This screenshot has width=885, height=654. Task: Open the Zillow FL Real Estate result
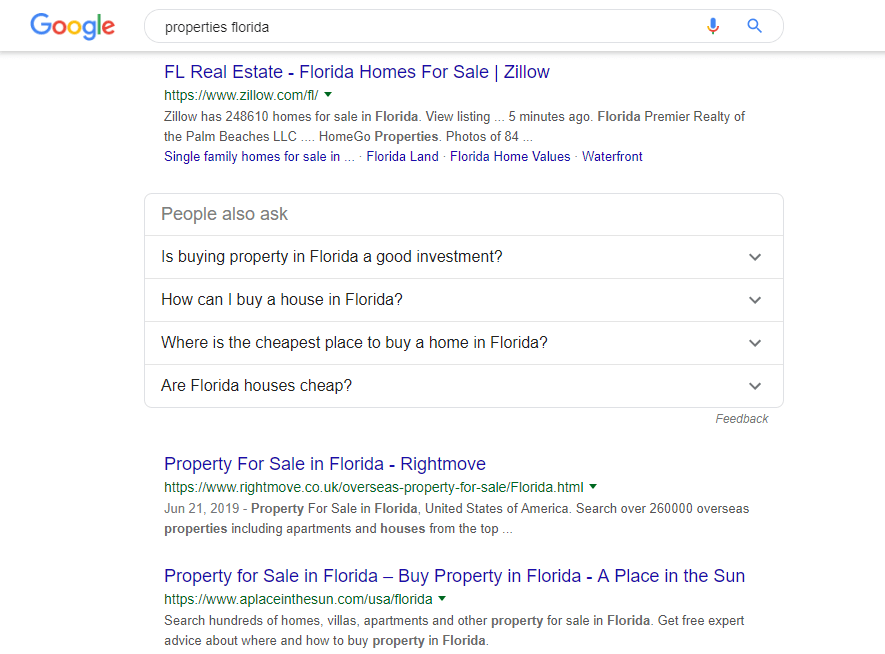point(356,72)
